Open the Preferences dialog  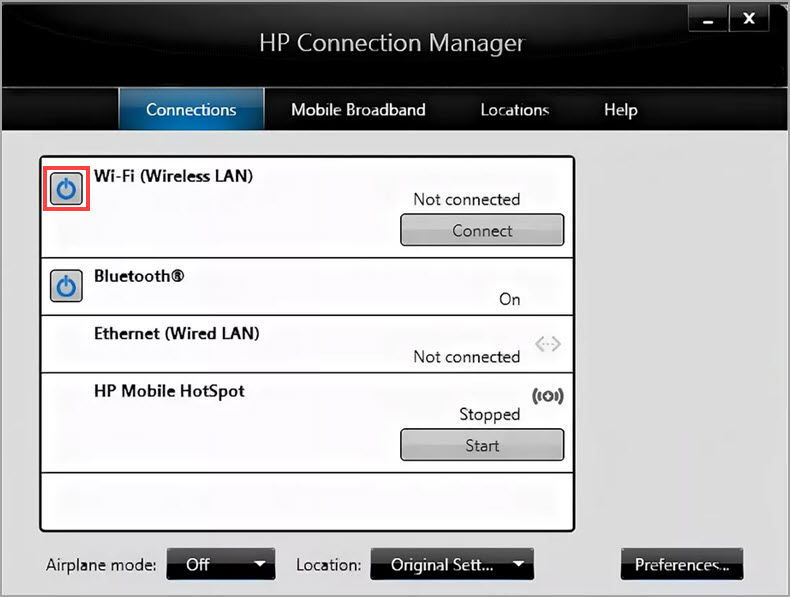(x=682, y=564)
